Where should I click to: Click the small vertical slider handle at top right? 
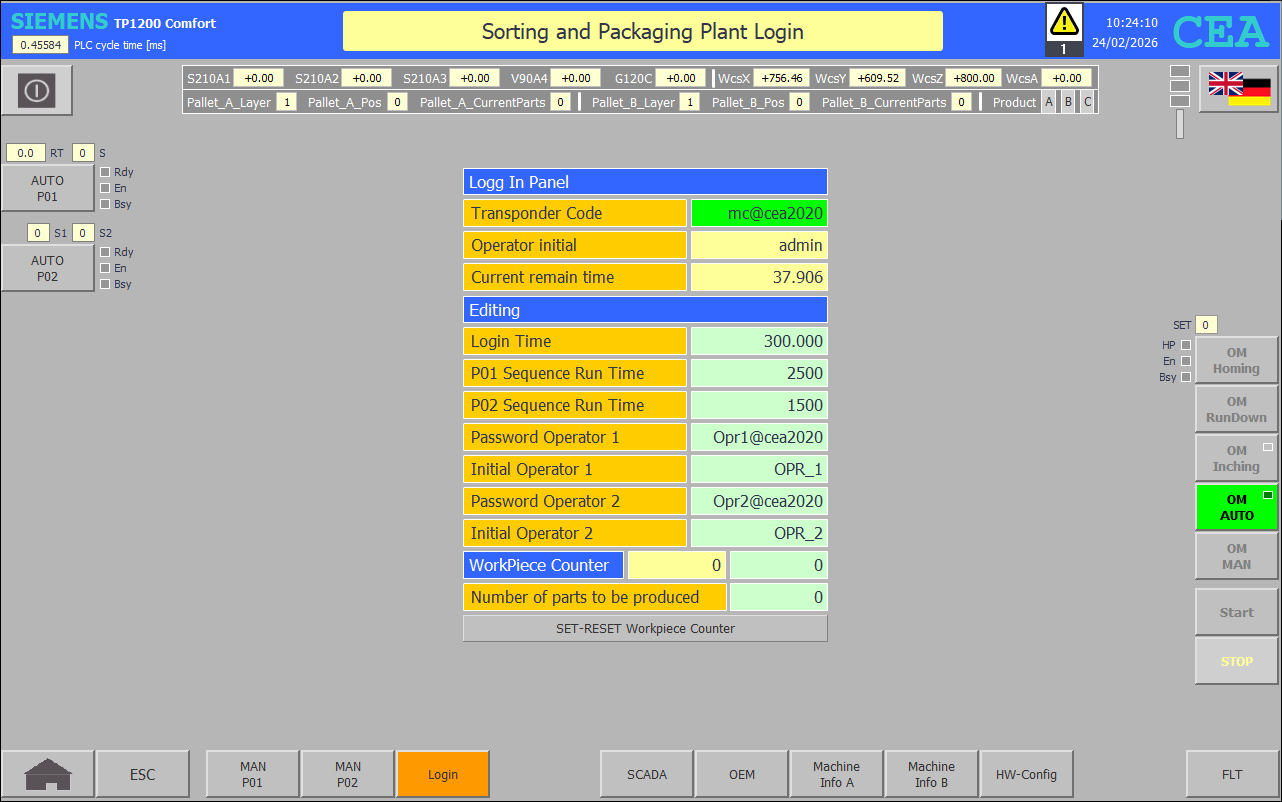click(x=1180, y=124)
